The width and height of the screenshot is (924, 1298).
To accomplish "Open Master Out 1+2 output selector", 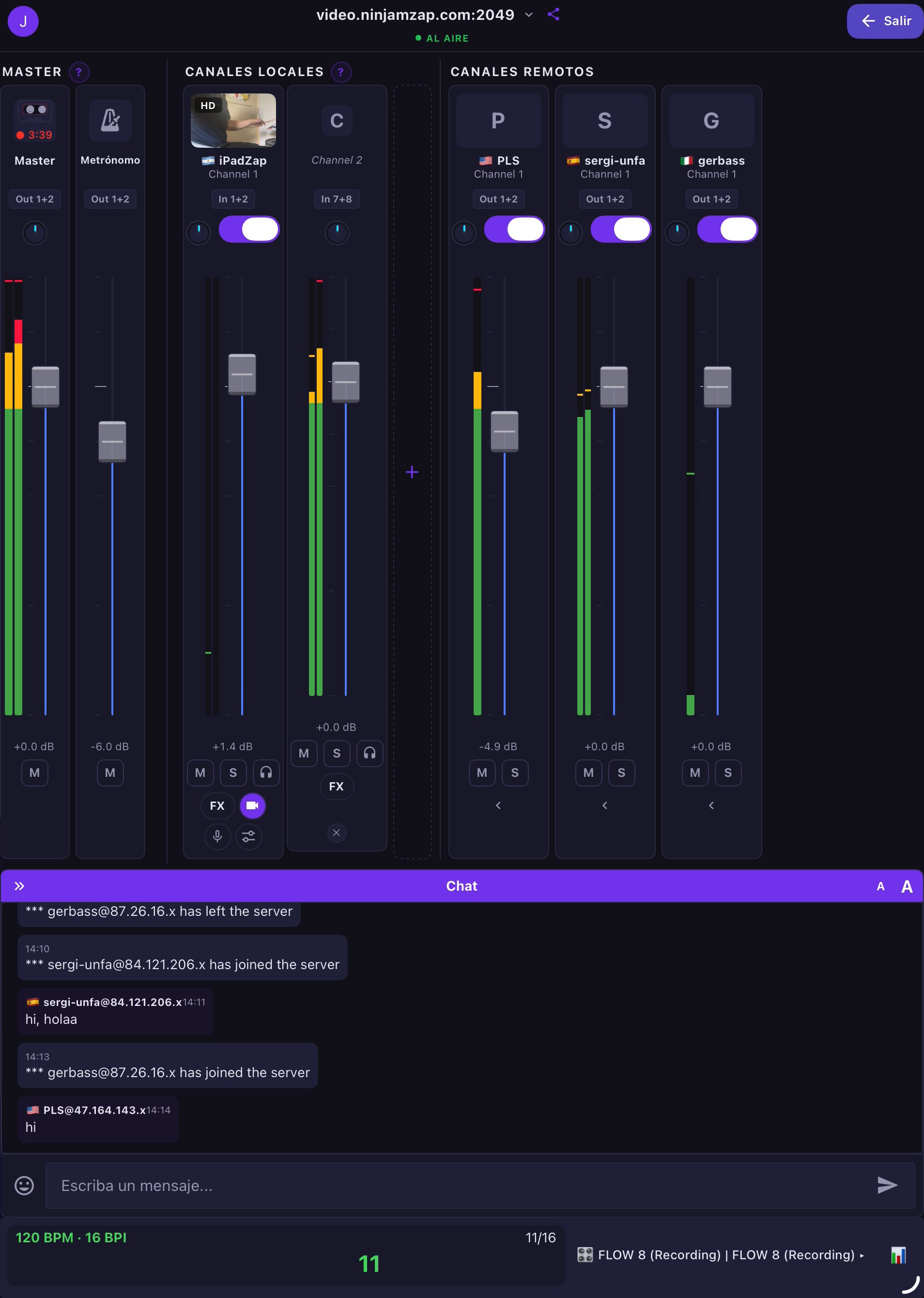I will click(35, 199).
